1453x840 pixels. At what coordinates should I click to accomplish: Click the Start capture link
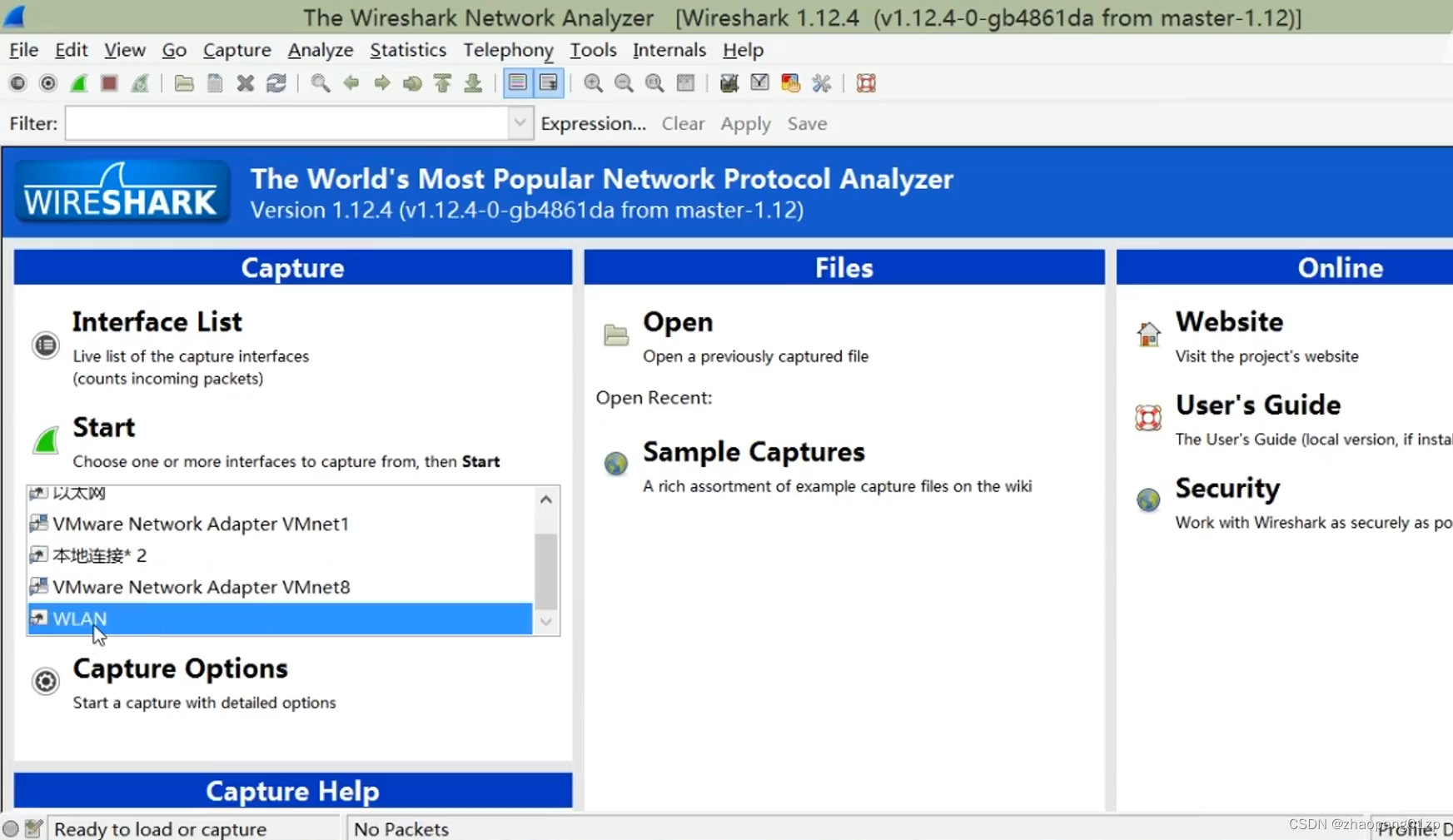click(104, 427)
